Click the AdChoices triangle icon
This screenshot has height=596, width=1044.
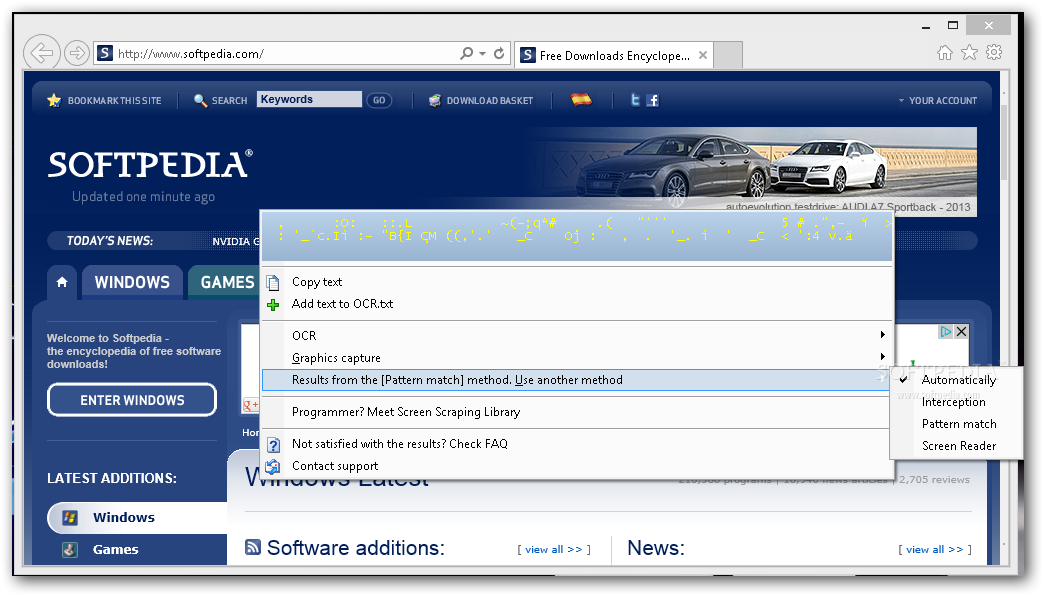(946, 332)
